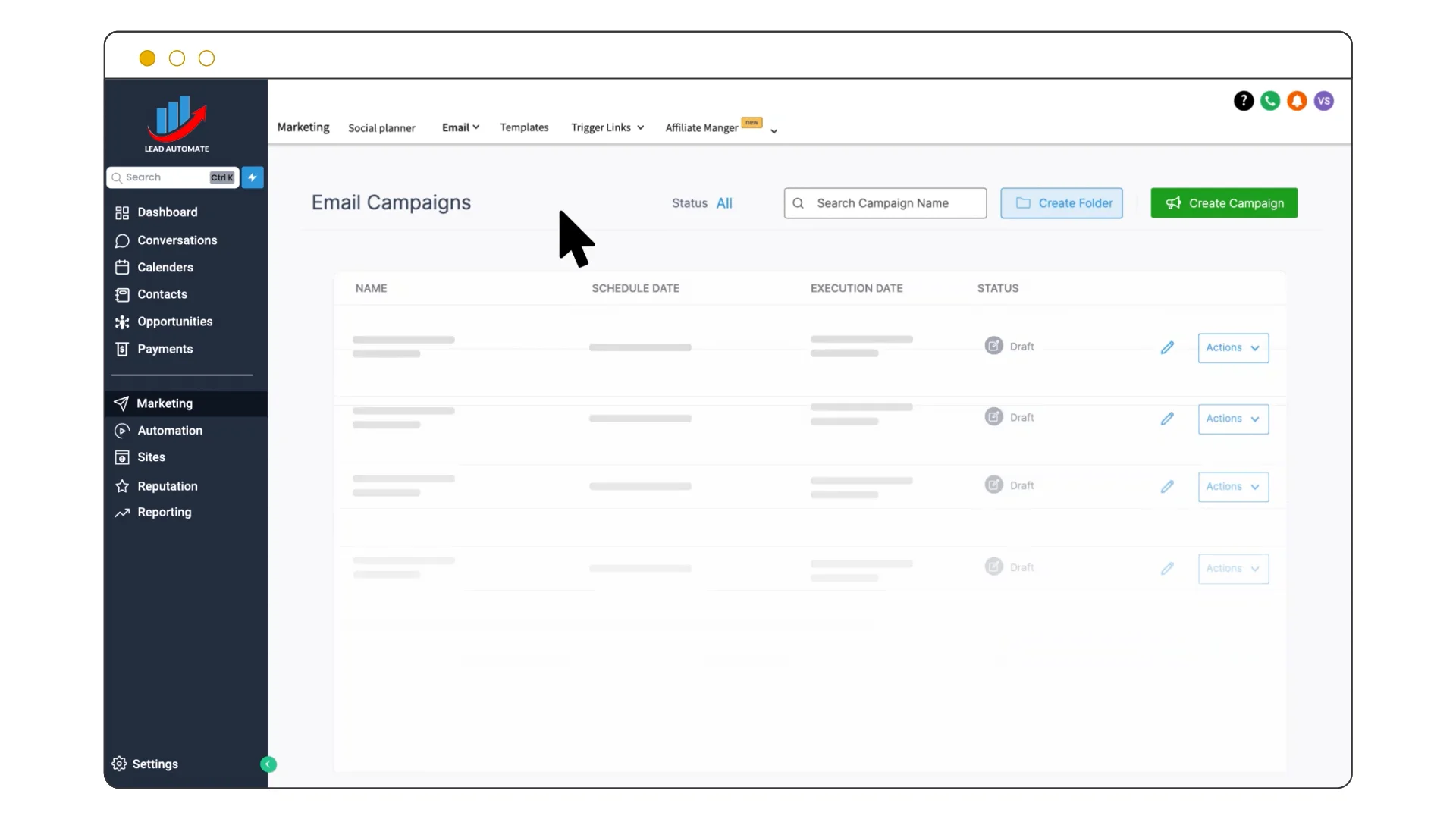The height and width of the screenshot is (819, 1456).
Task: Expand the chevron after Affiliate Manger
Action: click(773, 131)
